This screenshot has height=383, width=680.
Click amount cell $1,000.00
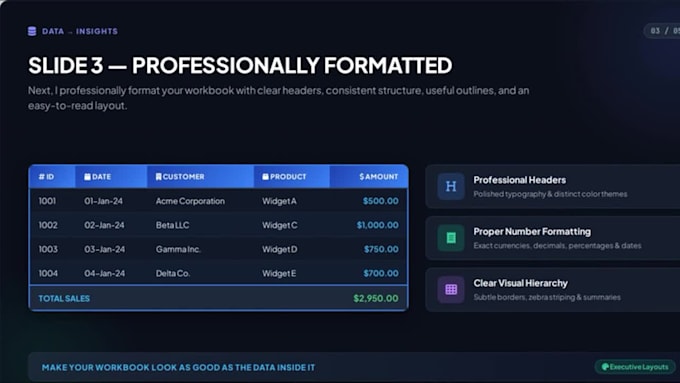(378, 225)
